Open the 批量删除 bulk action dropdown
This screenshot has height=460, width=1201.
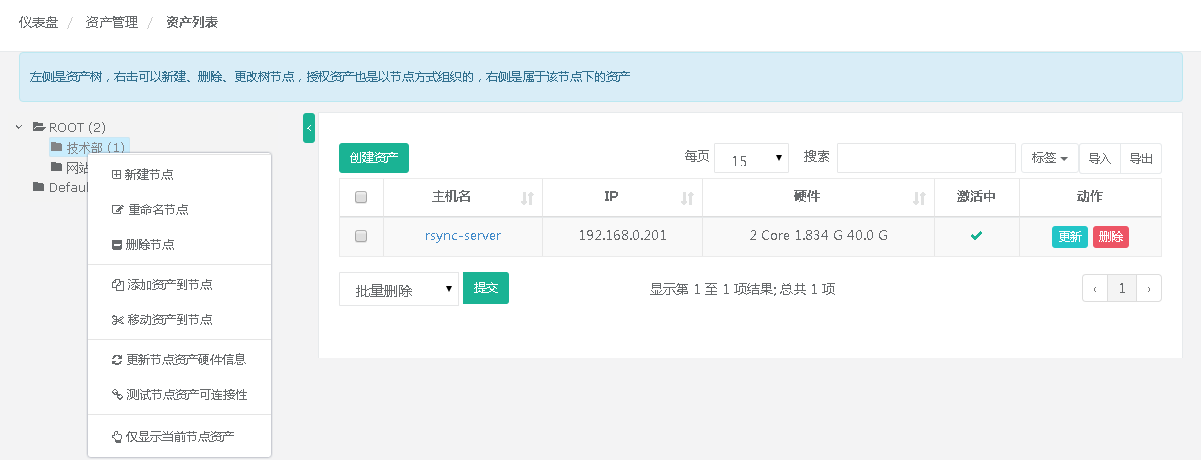point(399,289)
